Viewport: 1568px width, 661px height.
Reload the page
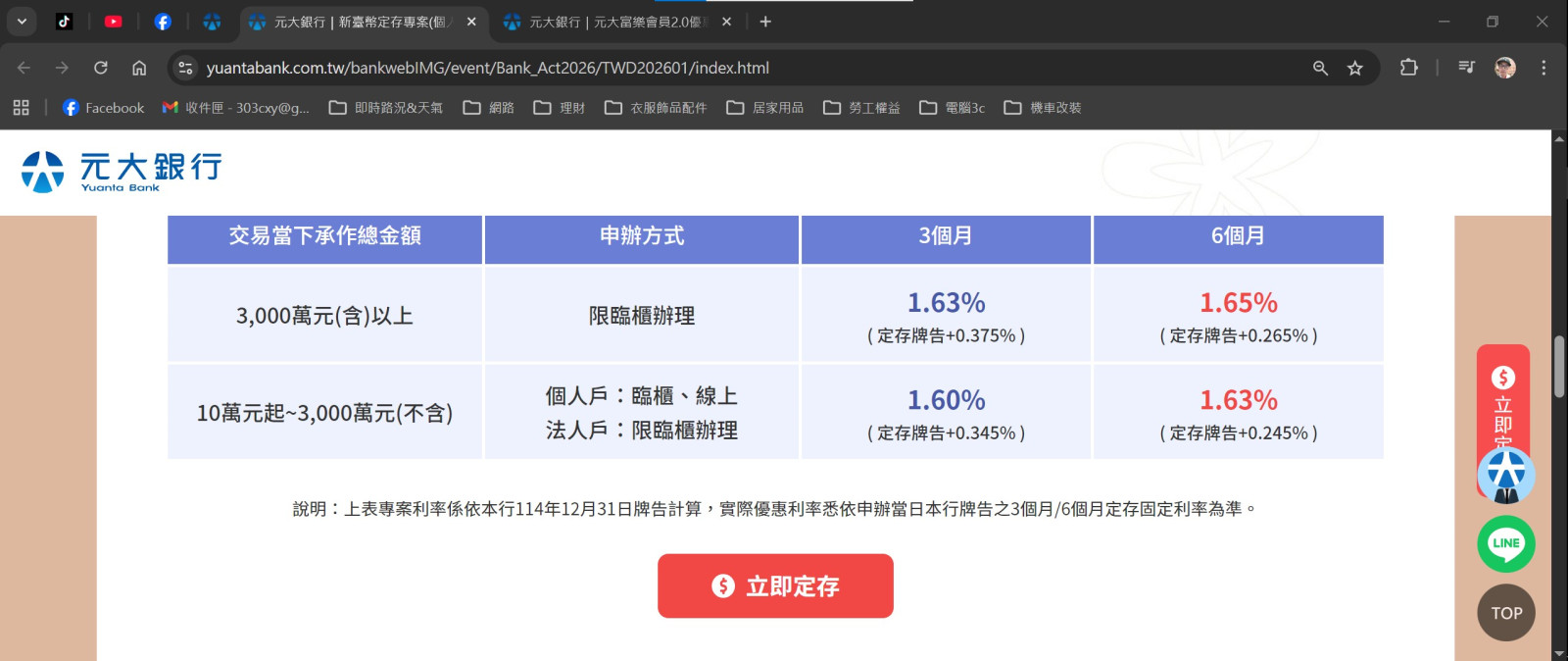click(x=101, y=68)
